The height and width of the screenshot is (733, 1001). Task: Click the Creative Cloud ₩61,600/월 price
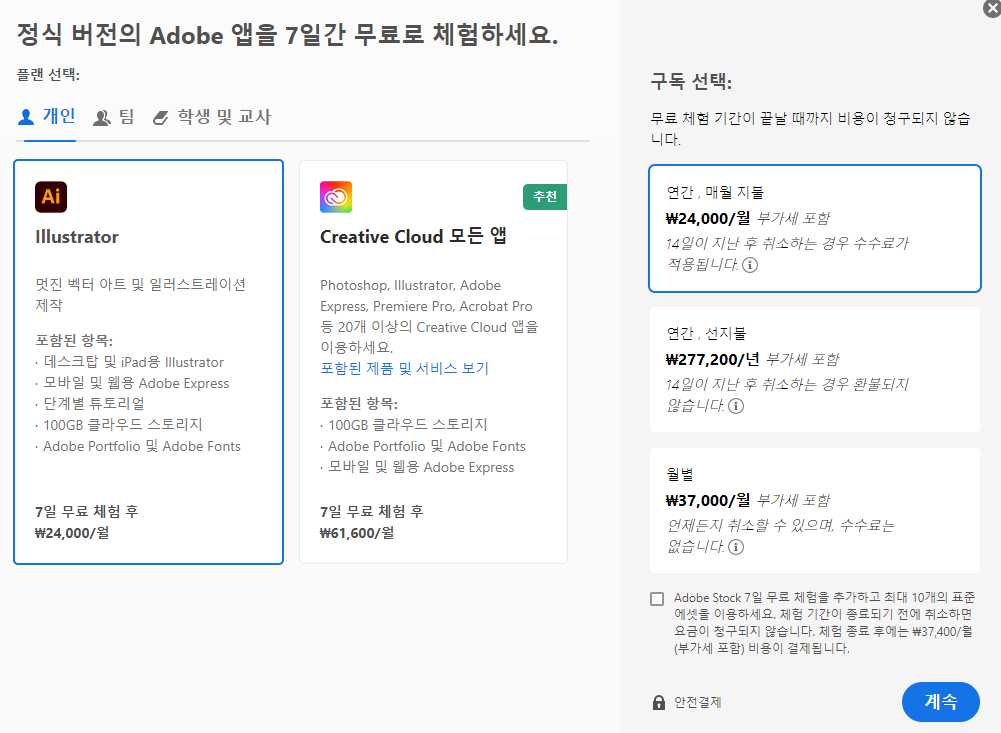click(357, 533)
